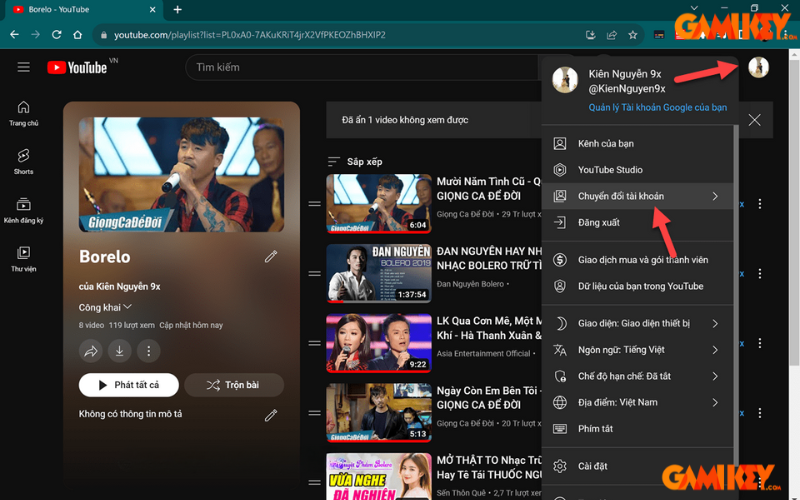Click the YouTube logo

(x=77, y=67)
